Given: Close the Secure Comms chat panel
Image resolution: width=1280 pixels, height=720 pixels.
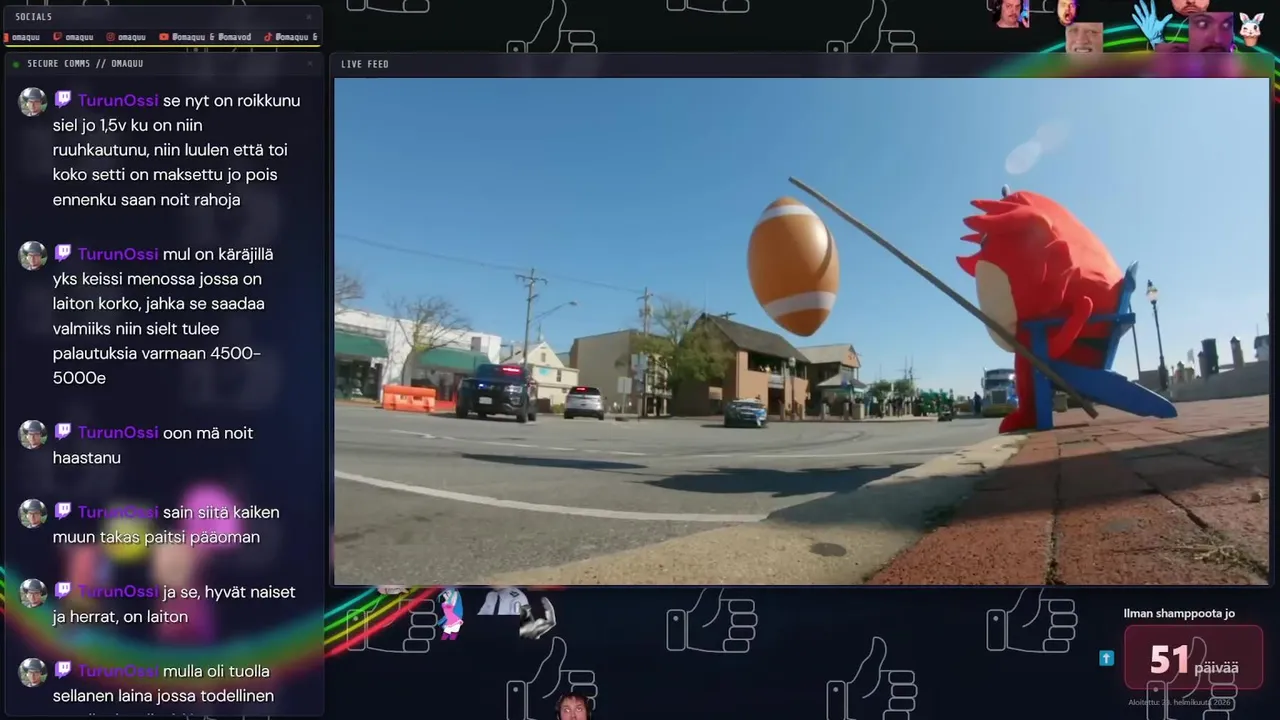Looking at the screenshot, I should (x=309, y=63).
